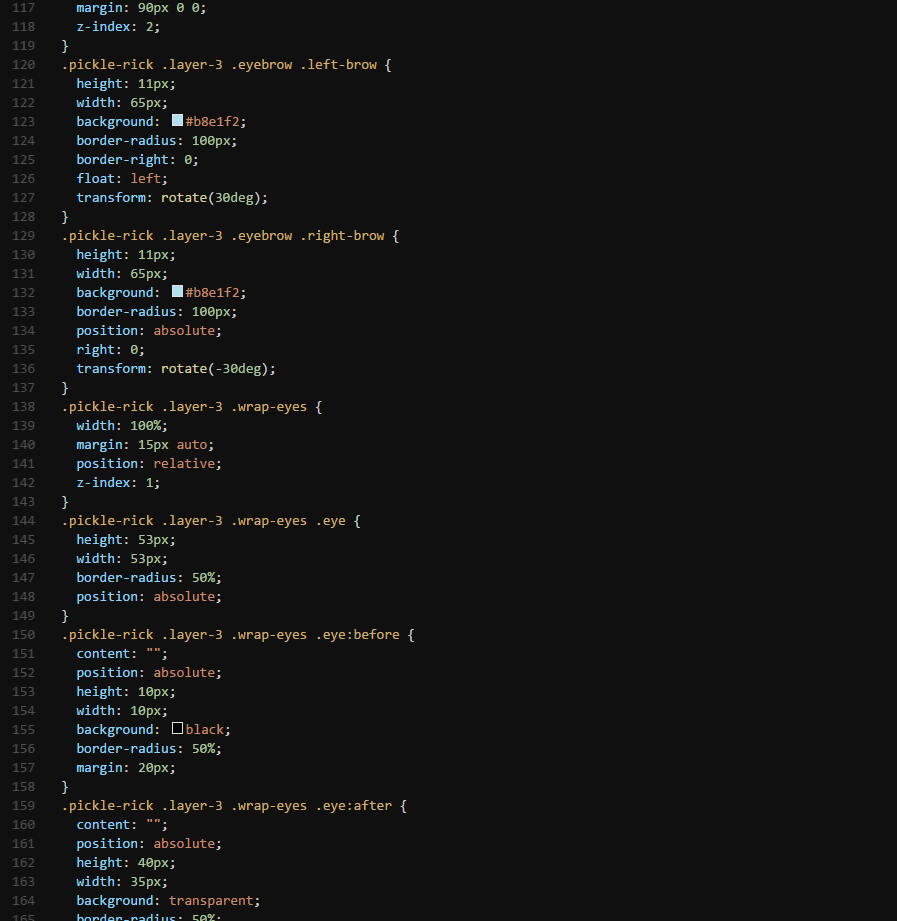Click 'position: absolute;' on line 161

tap(149, 843)
